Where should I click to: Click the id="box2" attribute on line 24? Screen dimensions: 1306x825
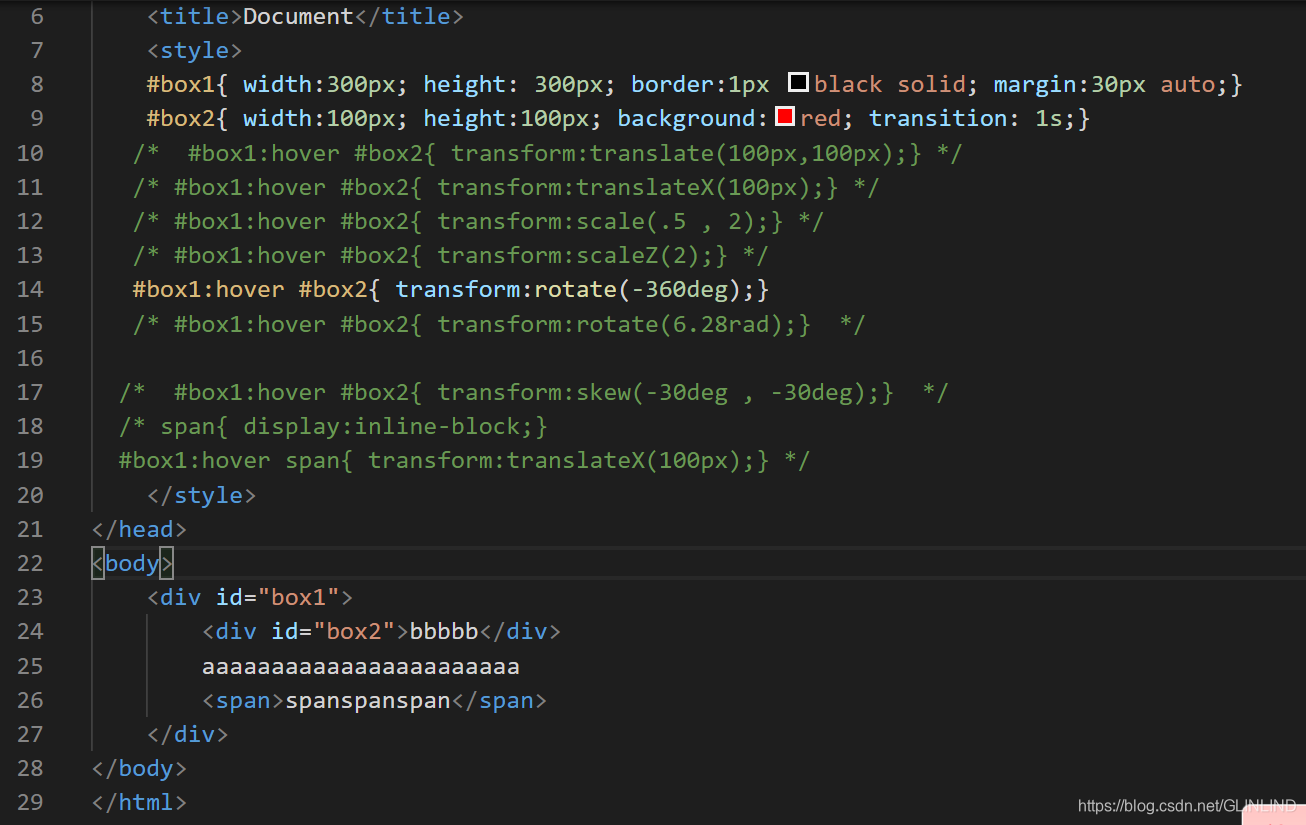333,631
